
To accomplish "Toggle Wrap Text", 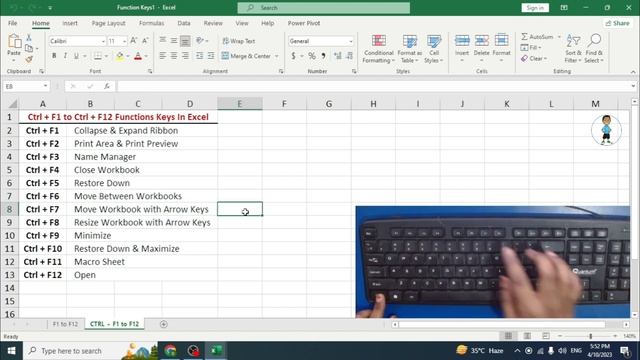I will point(239,41).
